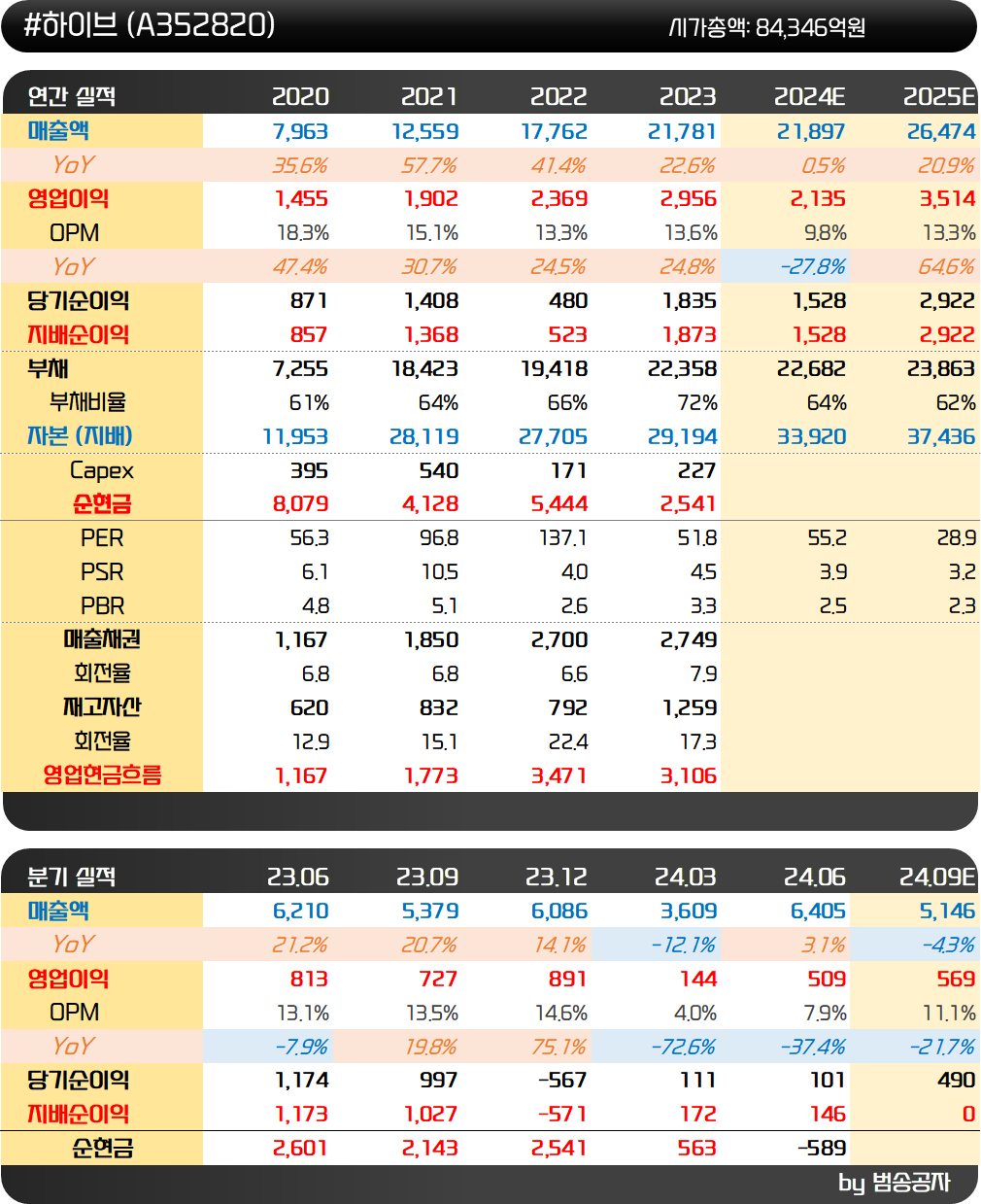Click the 부채 row label

(x=48, y=368)
